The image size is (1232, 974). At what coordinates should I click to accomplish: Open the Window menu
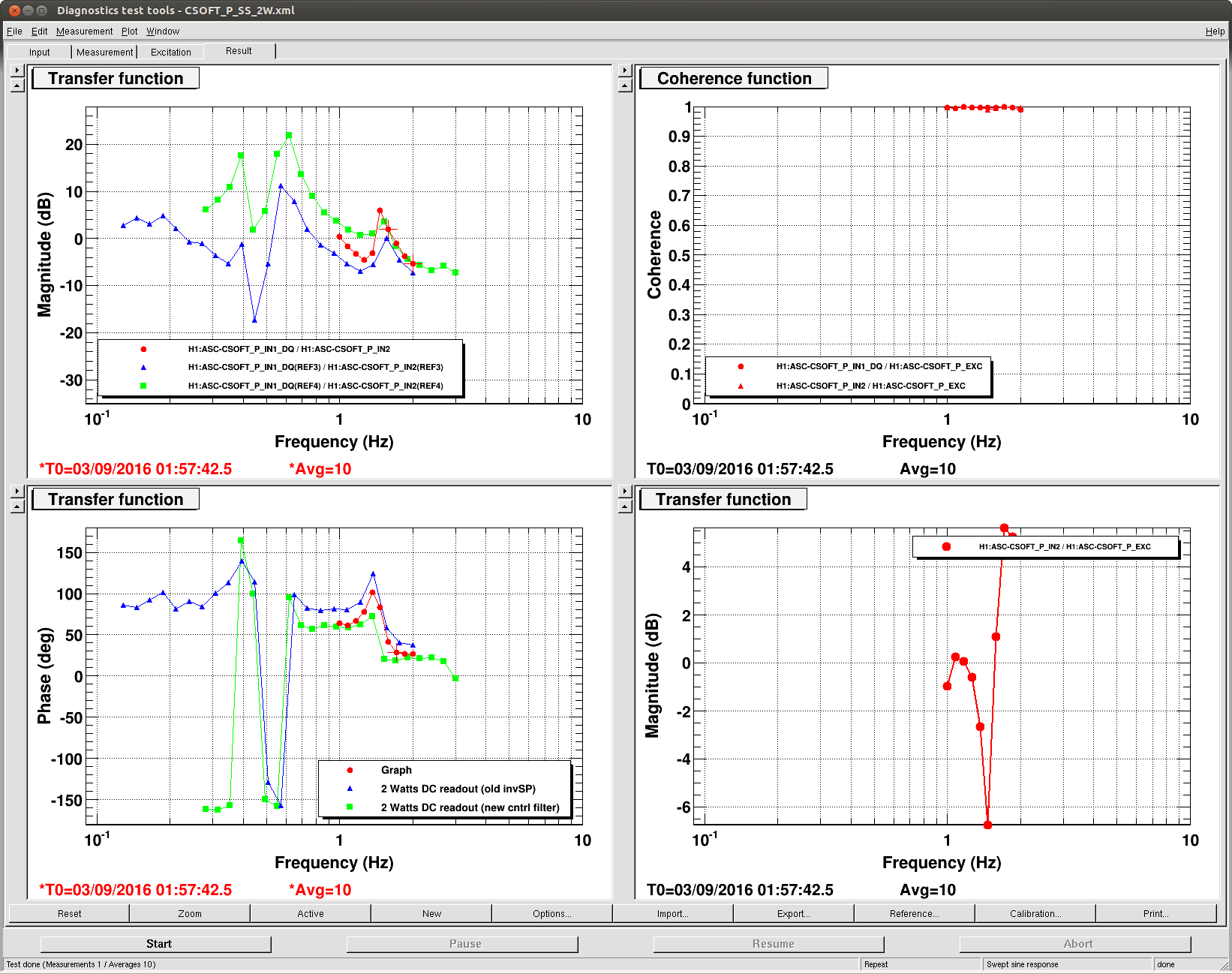point(163,32)
